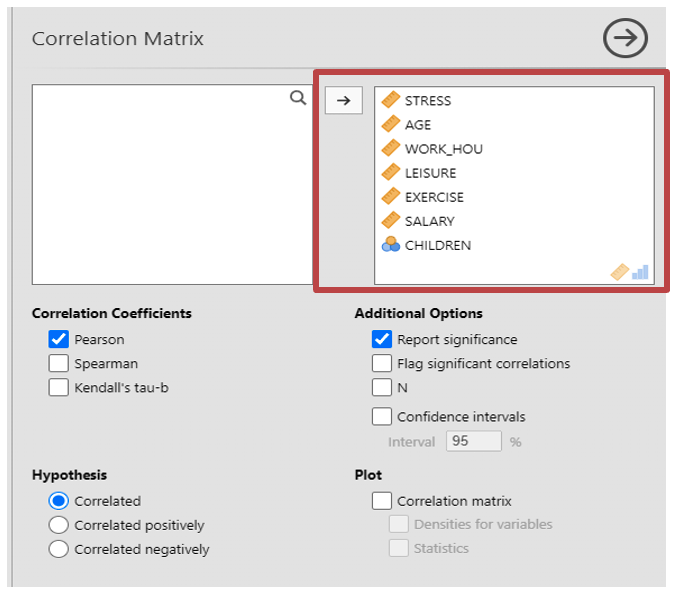Select the STRESS variable ruler icon
This screenshot has height=593, width=673.
point(390,100)
